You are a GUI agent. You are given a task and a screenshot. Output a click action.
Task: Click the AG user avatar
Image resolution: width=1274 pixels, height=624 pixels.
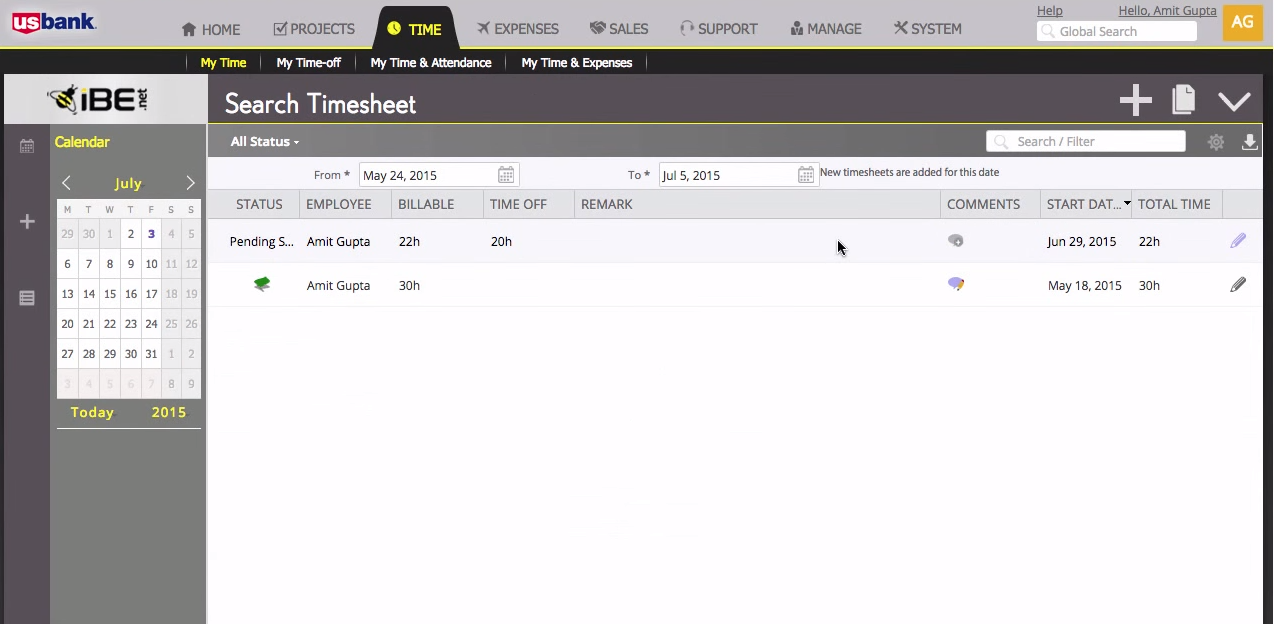coord(1242,22)
